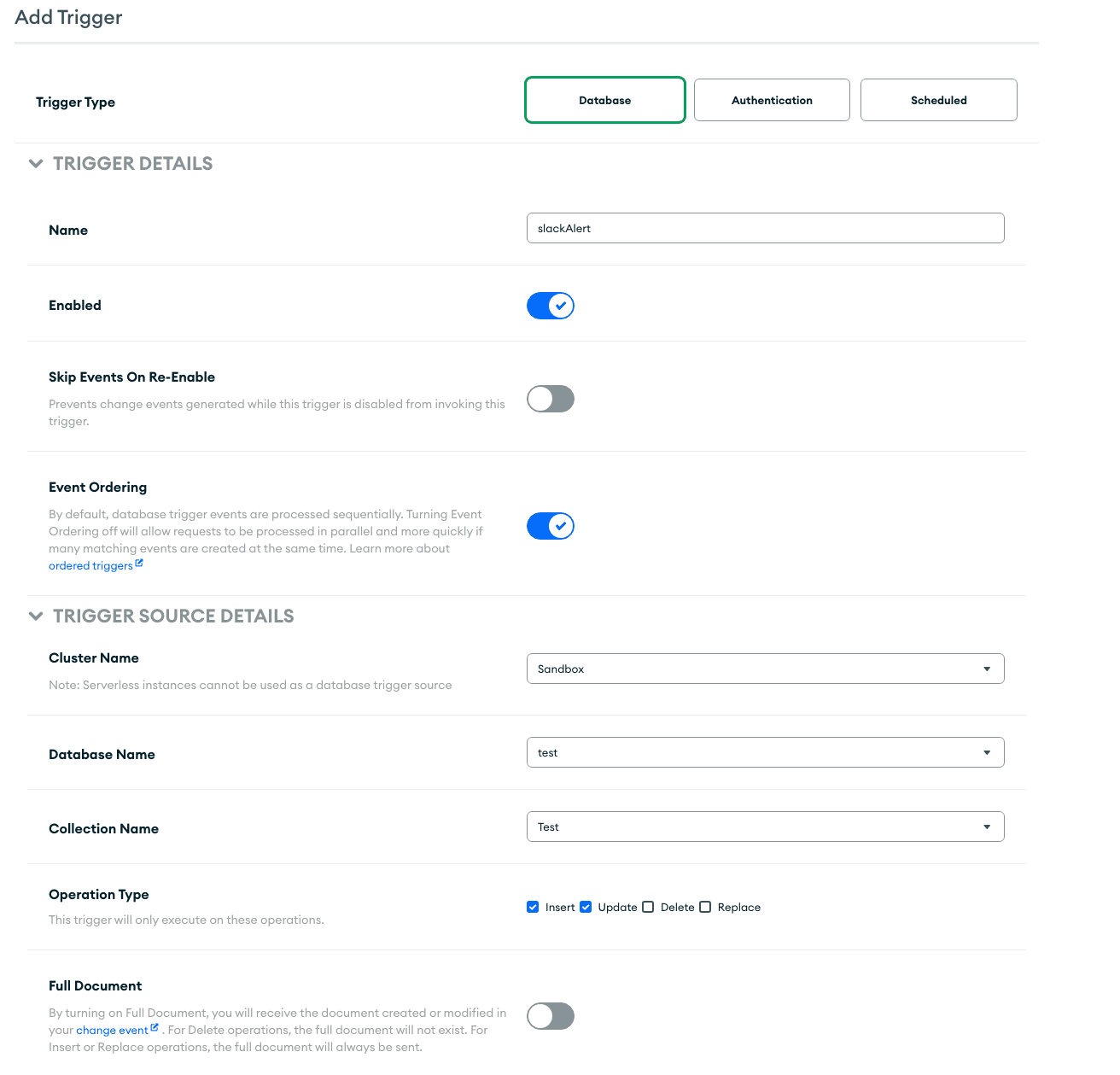1120x1075 pixels.
Task: Check the Replace operation checkbox
Action: tap(705, 907)
